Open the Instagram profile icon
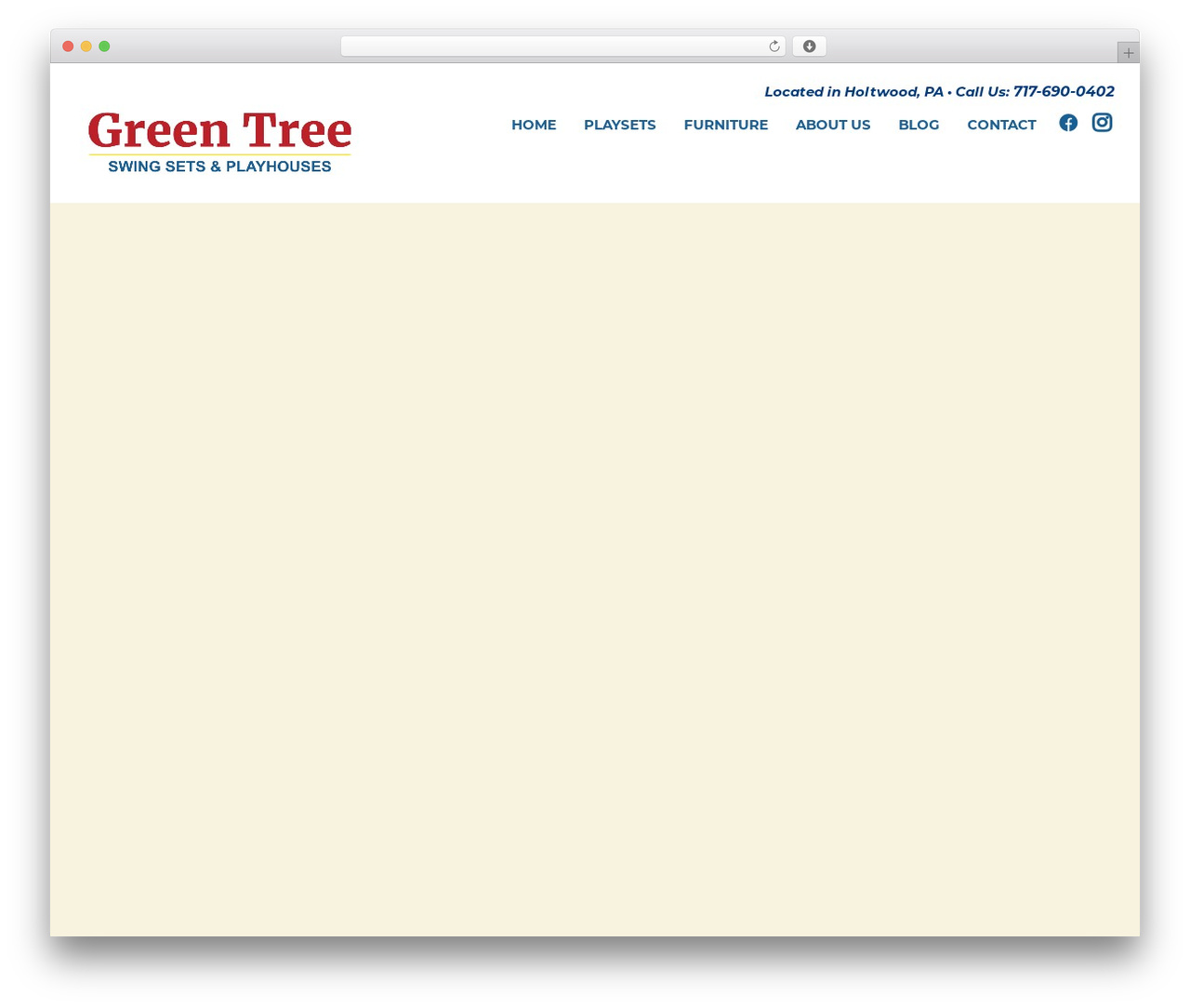The height and width of the screenshot is (1008, 1190). 1102,123
